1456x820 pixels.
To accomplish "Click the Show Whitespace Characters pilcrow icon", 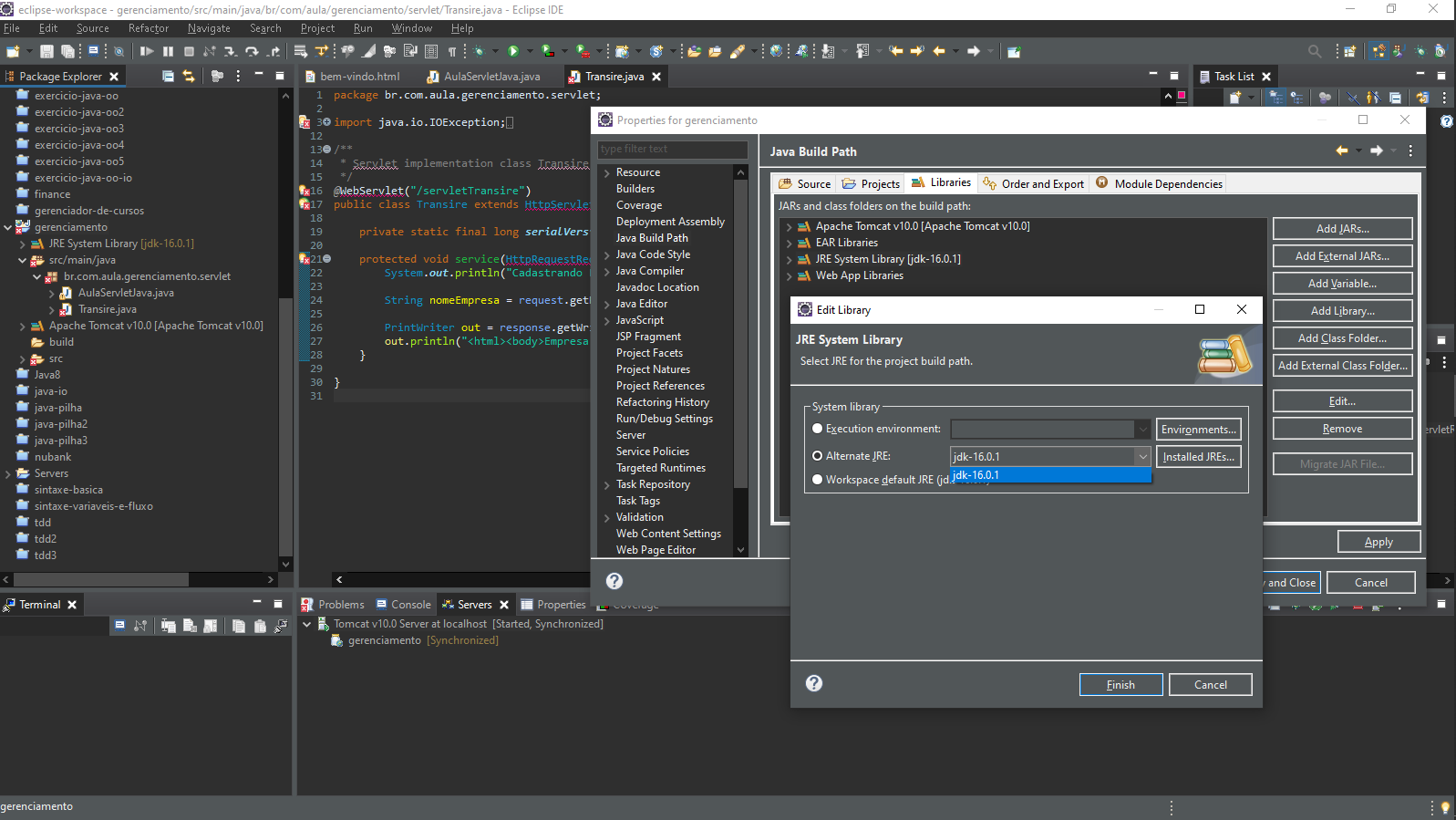I will tap(451, 52).
